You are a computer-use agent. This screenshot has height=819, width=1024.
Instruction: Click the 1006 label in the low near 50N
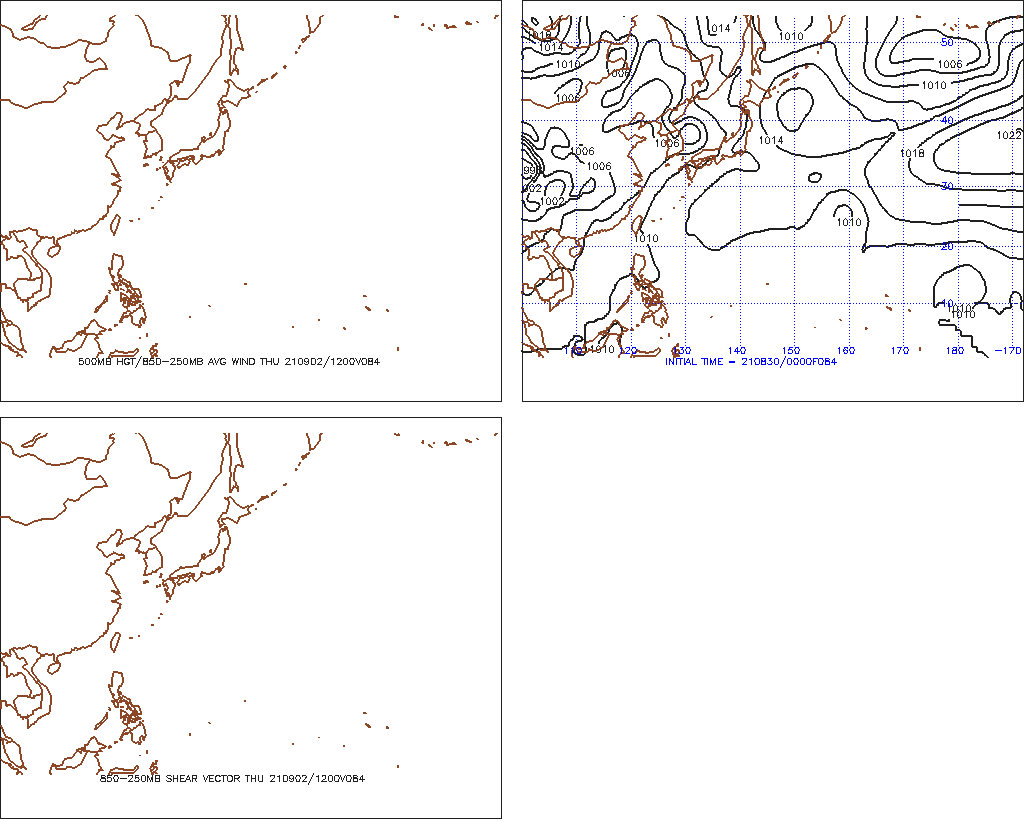[950, 64]
